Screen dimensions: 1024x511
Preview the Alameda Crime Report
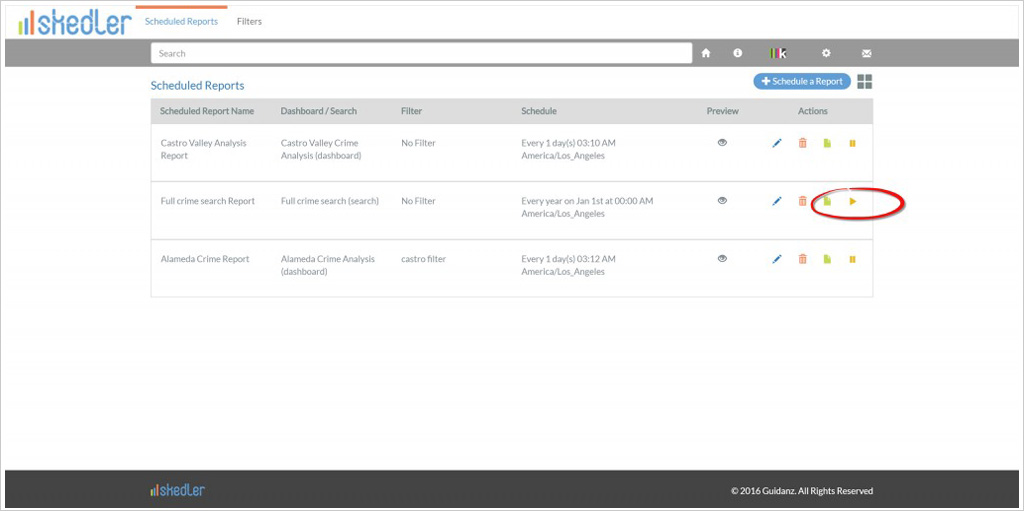tap(722, 258)
